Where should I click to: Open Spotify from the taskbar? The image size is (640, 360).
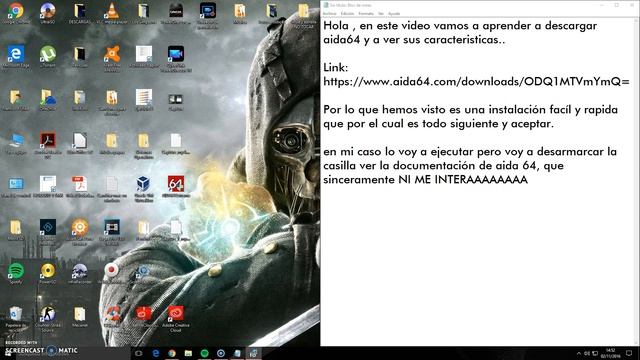coord(204,353)
